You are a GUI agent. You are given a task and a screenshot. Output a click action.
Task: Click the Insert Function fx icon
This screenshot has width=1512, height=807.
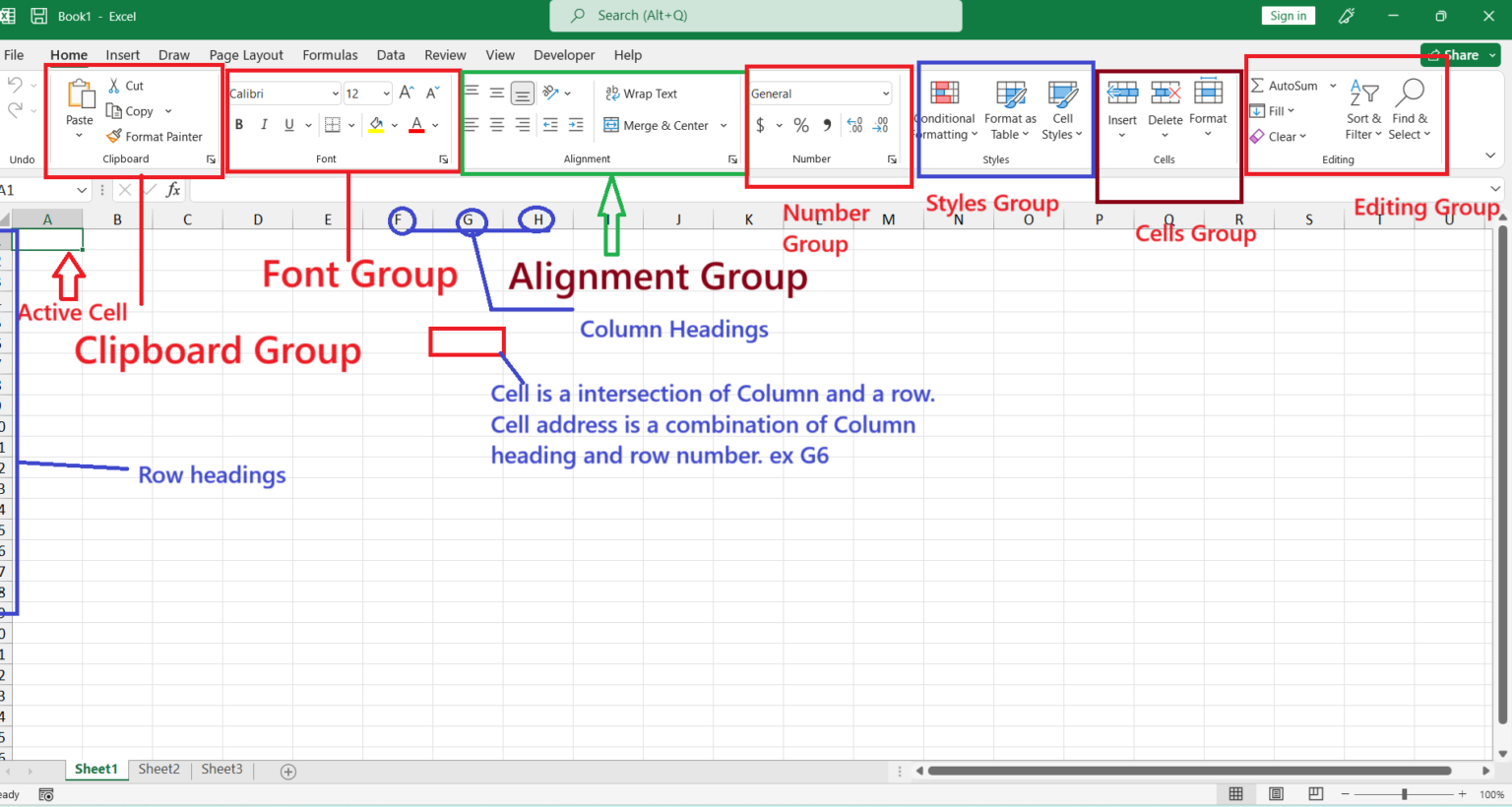(173, 190)
